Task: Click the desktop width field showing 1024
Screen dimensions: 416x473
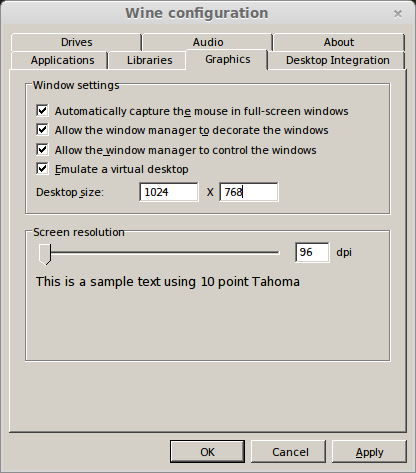Action: point(169,192)
